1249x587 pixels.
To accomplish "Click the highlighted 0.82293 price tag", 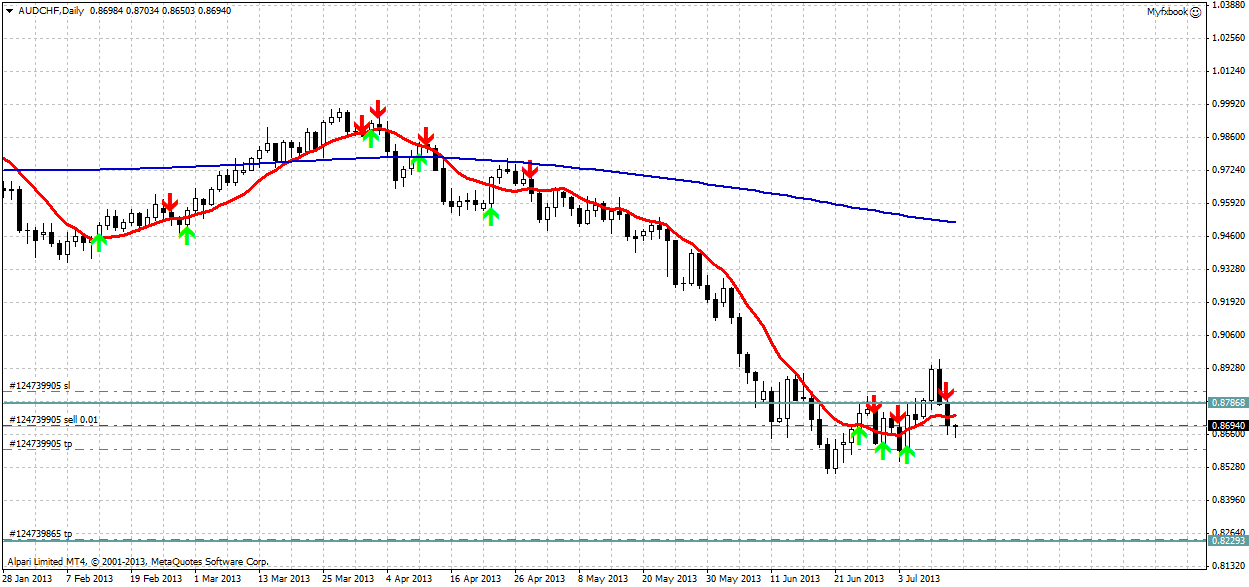I will (x=1227, y=541).
